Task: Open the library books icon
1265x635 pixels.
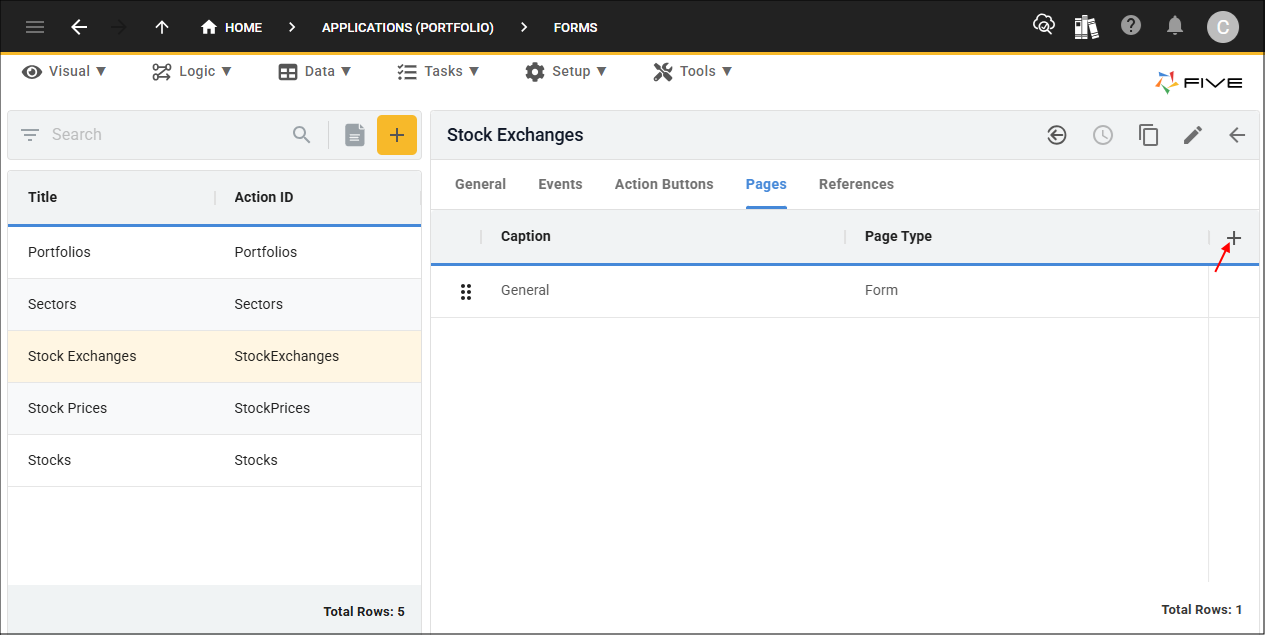Action: click(1087, 26)
